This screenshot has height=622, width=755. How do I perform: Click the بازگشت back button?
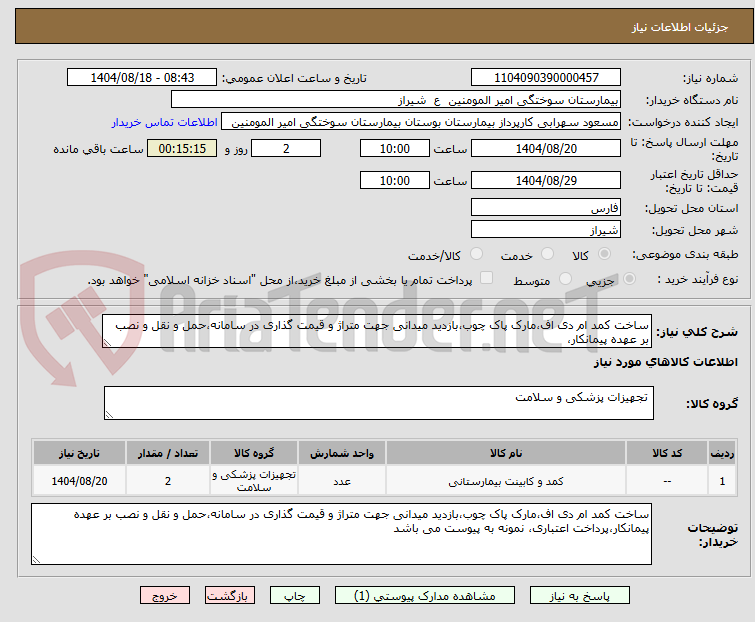click(x=230, y=596)
